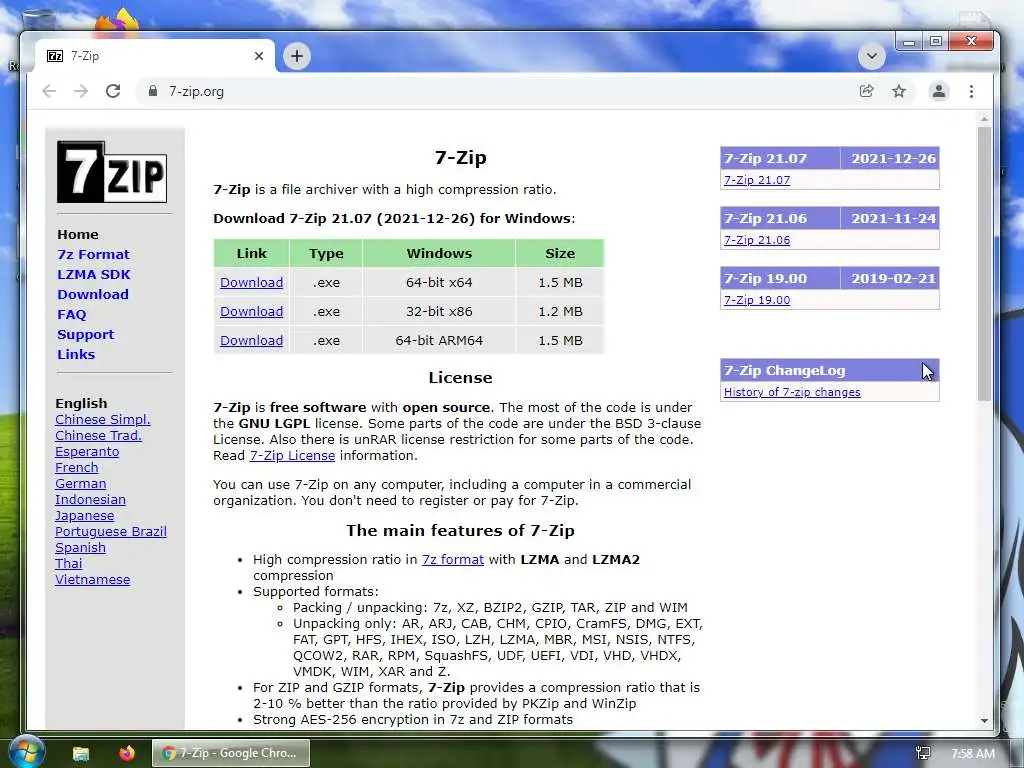Image resolution: width=1024 pixels, height=768 pixels.
Task: Select the 7-Zip Google Chrome taskbar button
Action: point(231,753)
